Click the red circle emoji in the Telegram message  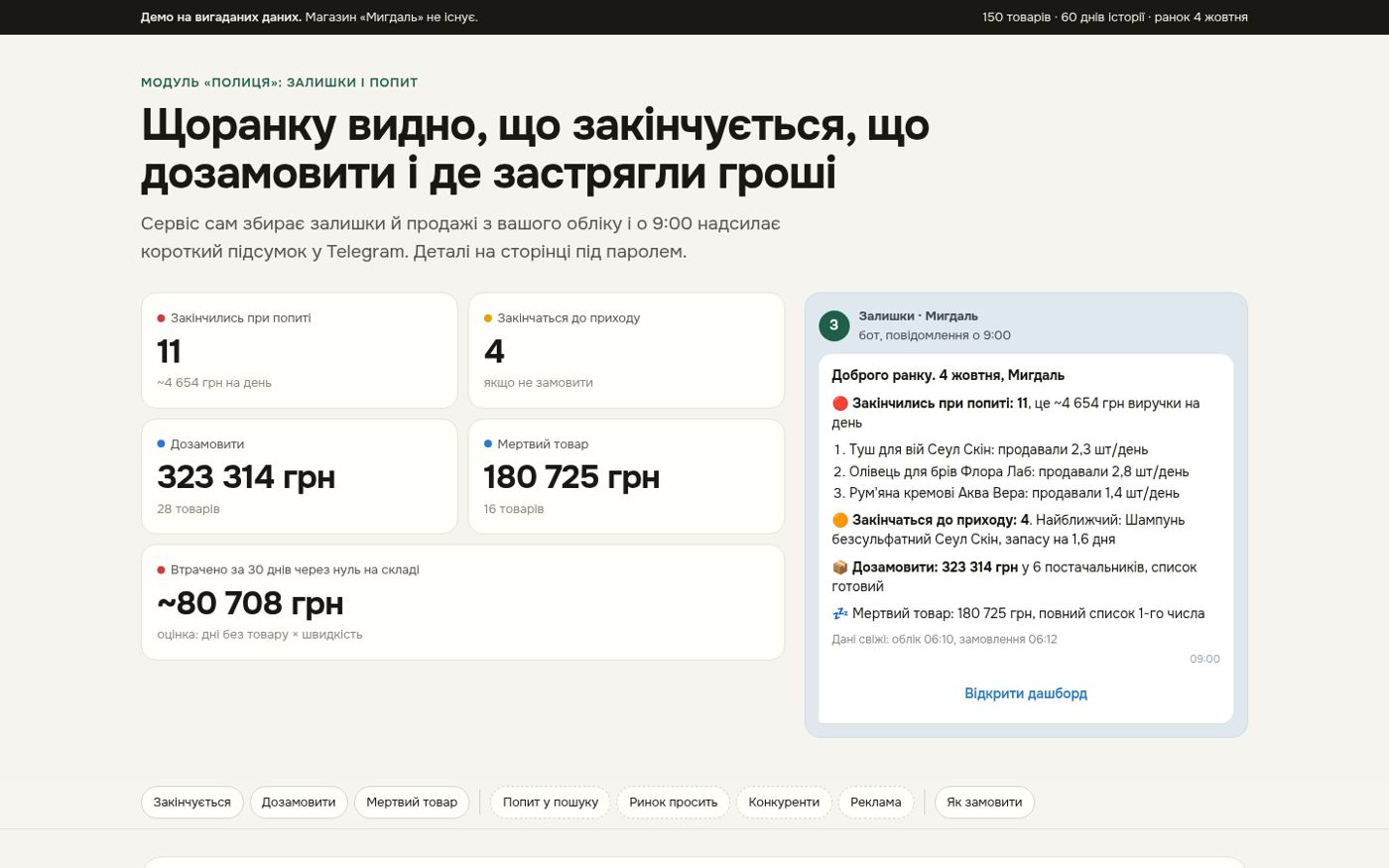click(x=840, y=404)
